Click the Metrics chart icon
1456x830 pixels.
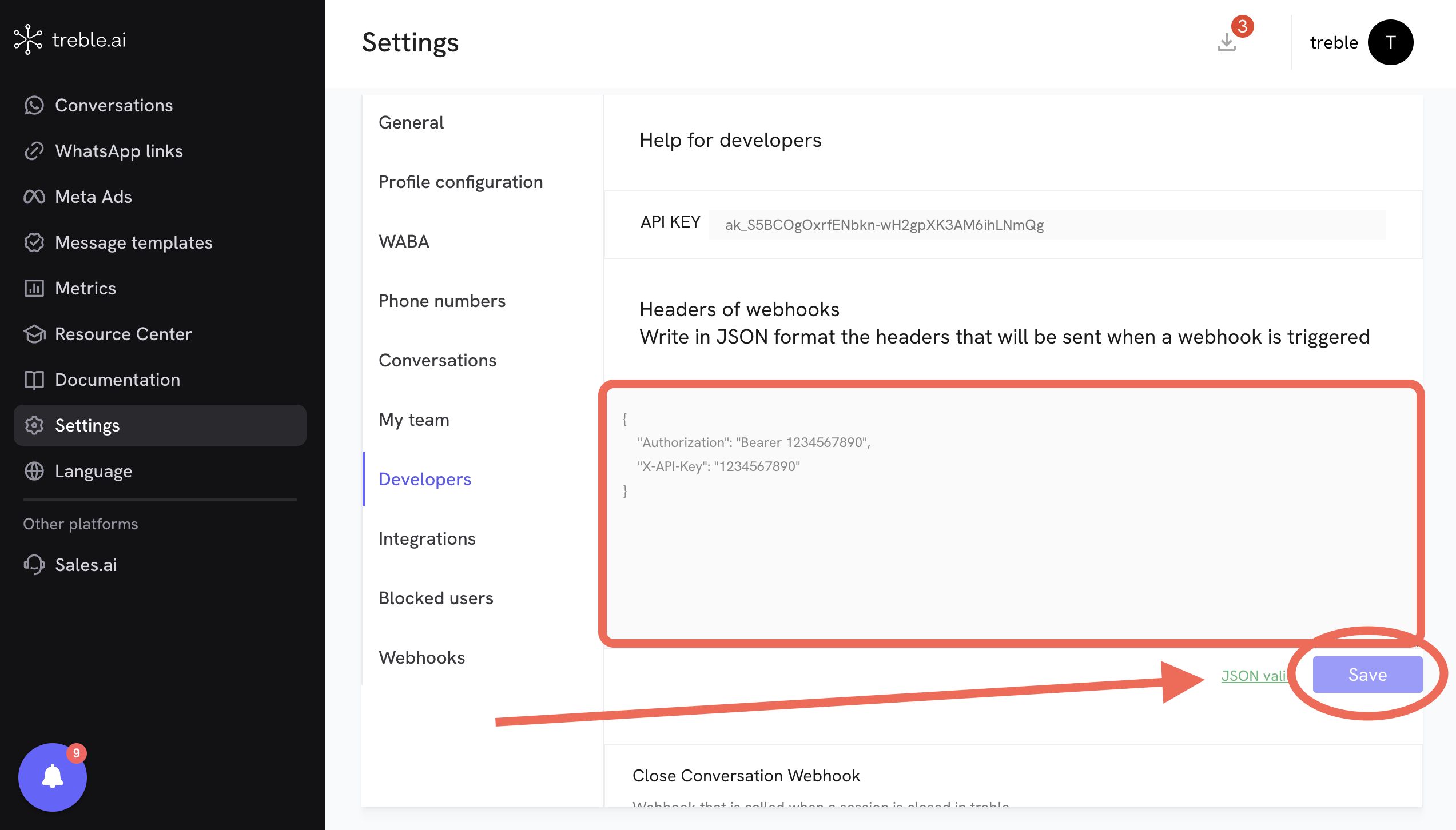pos(34,288)
